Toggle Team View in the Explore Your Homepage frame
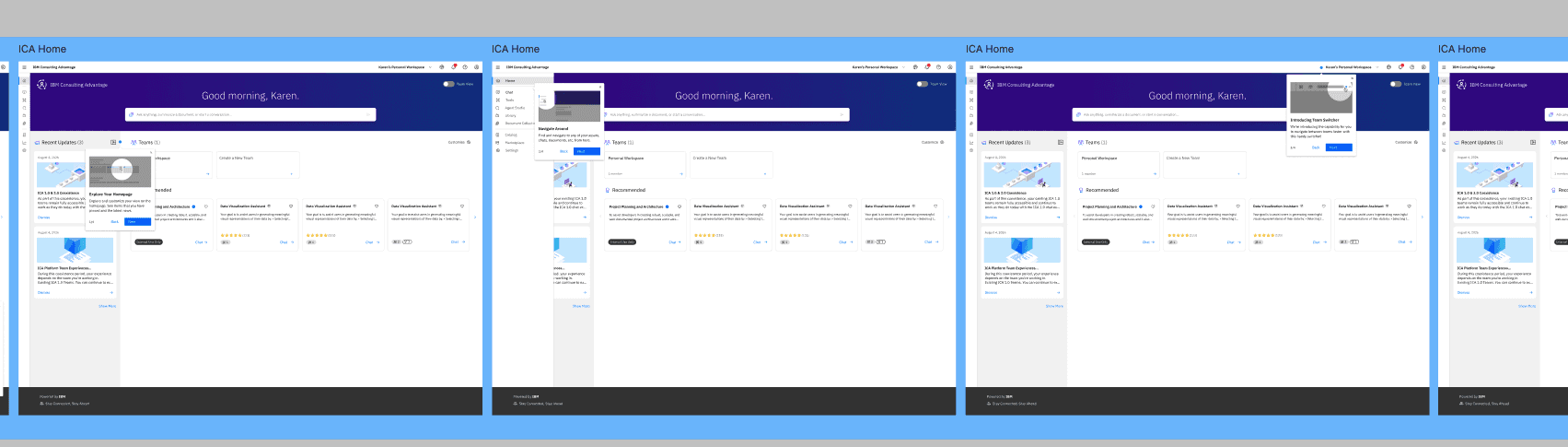The width and height of the screenshot is (1568, 447). pos(448,84)
